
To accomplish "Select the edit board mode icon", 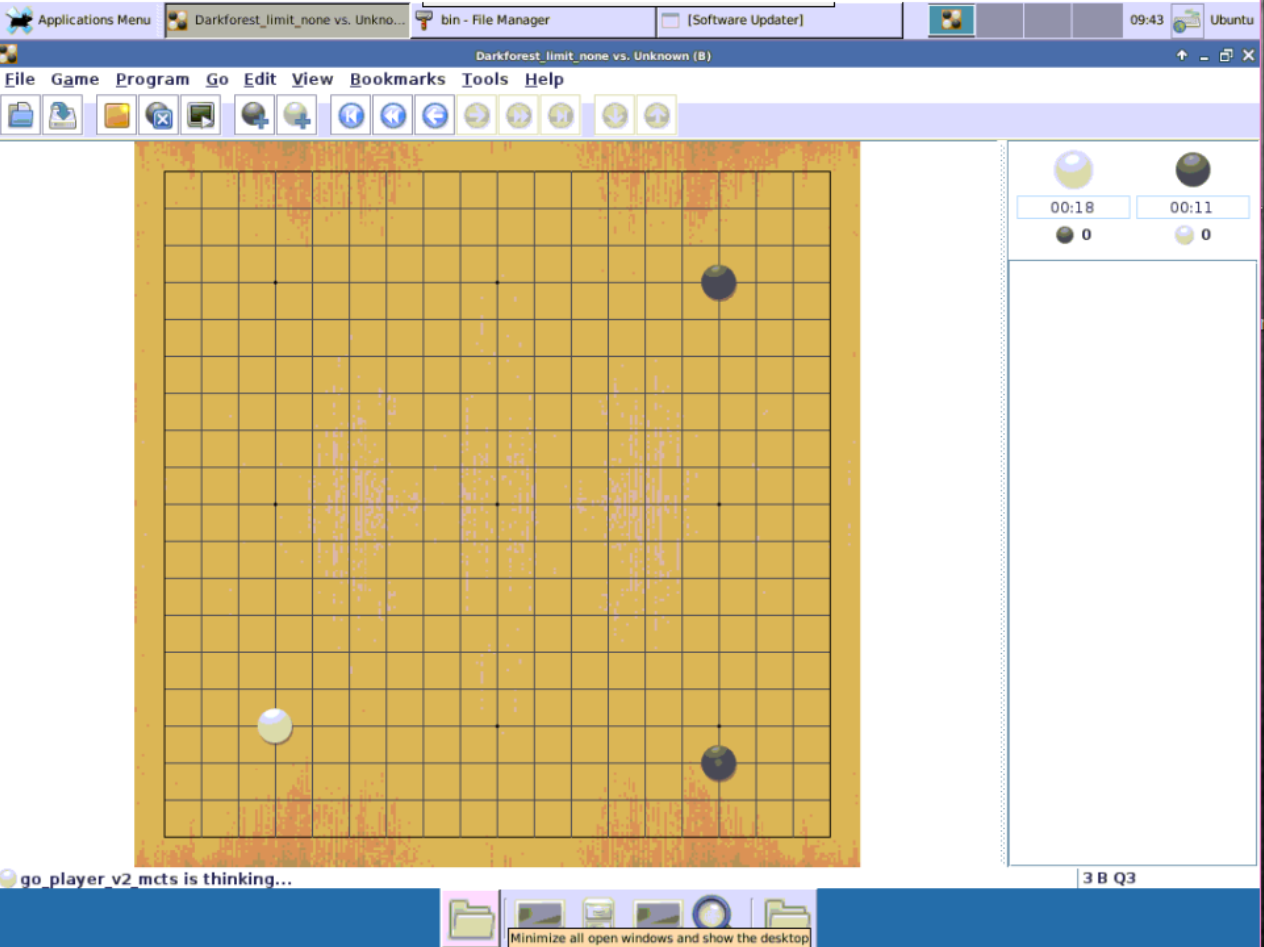I will (x=114, y=115).
